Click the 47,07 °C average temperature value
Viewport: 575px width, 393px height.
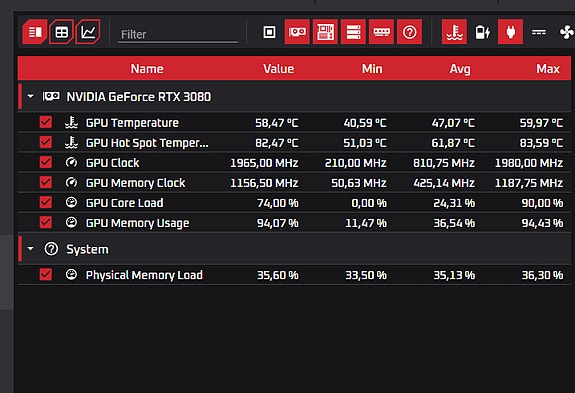453,122
